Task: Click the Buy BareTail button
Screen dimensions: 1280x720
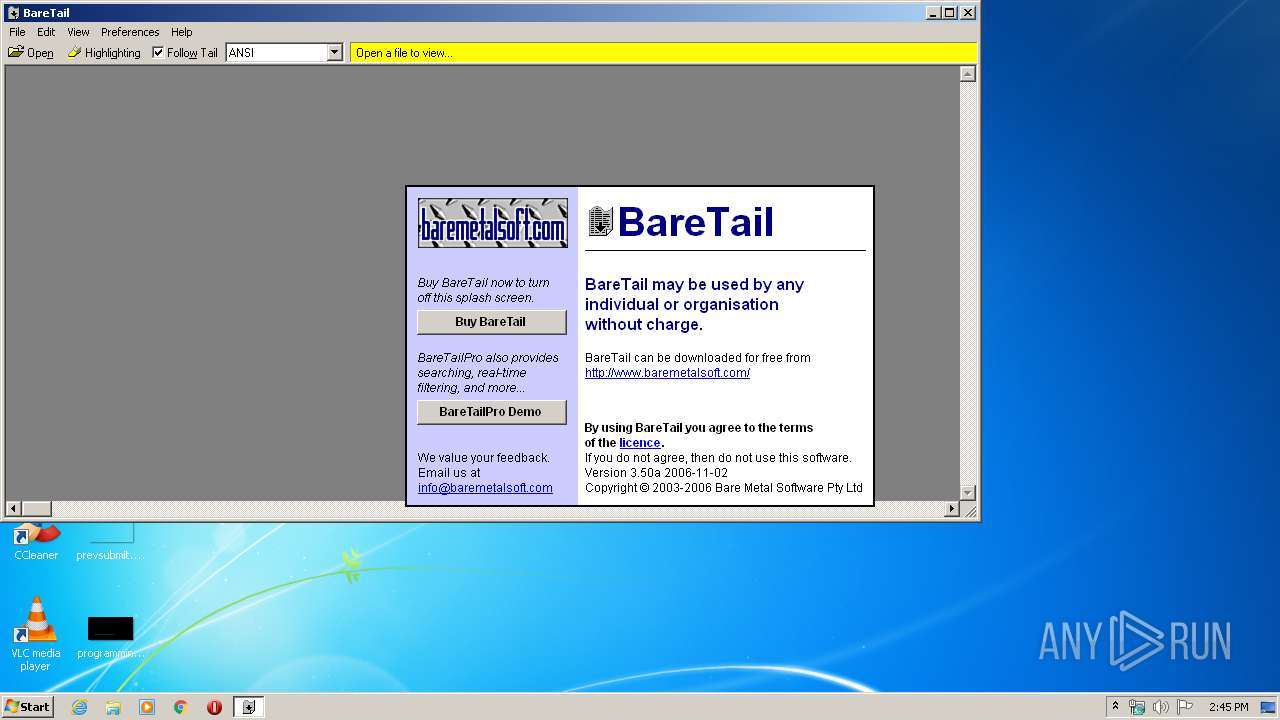Action: 491,322
